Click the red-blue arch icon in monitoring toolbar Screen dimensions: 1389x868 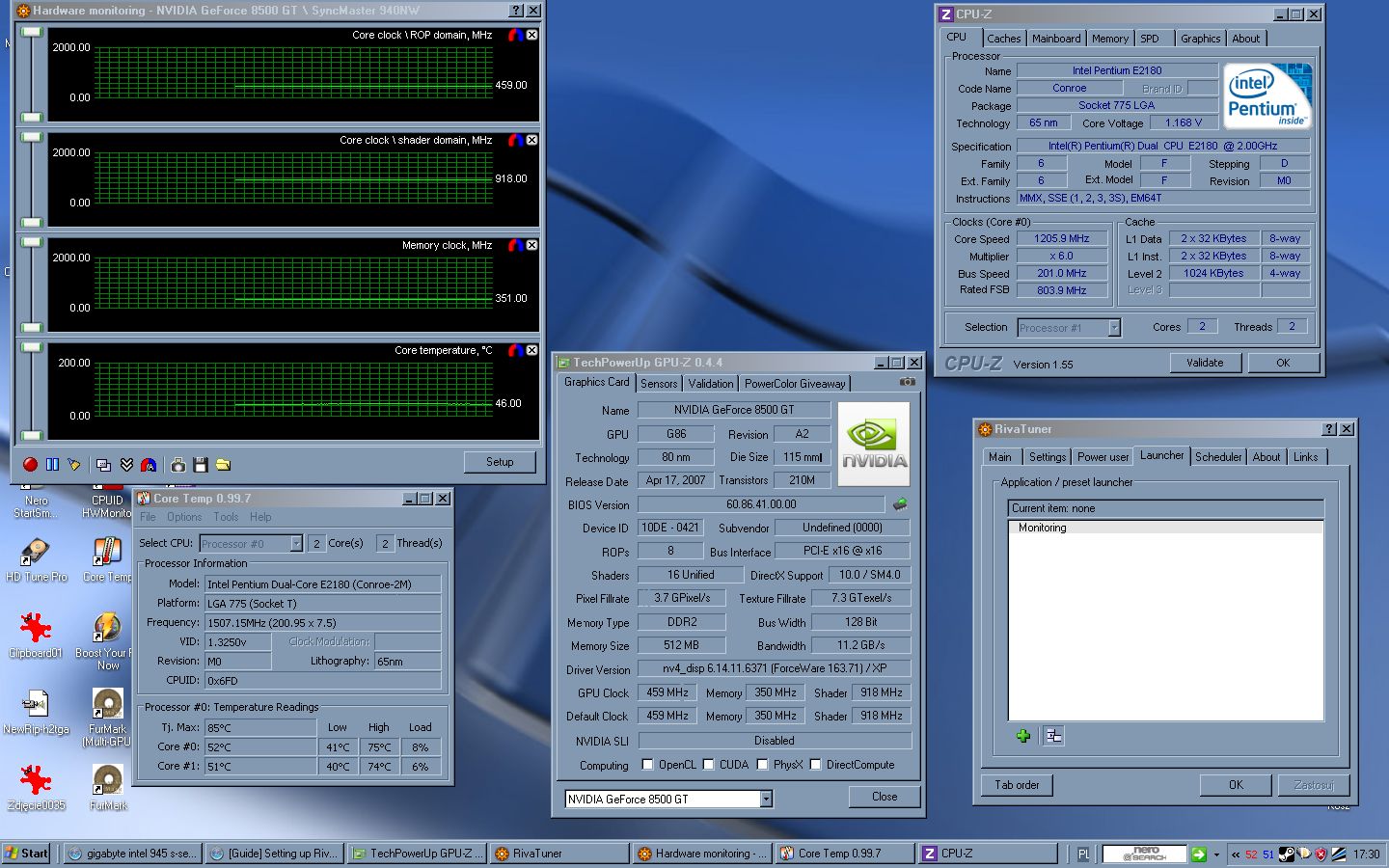coord(149,465)
